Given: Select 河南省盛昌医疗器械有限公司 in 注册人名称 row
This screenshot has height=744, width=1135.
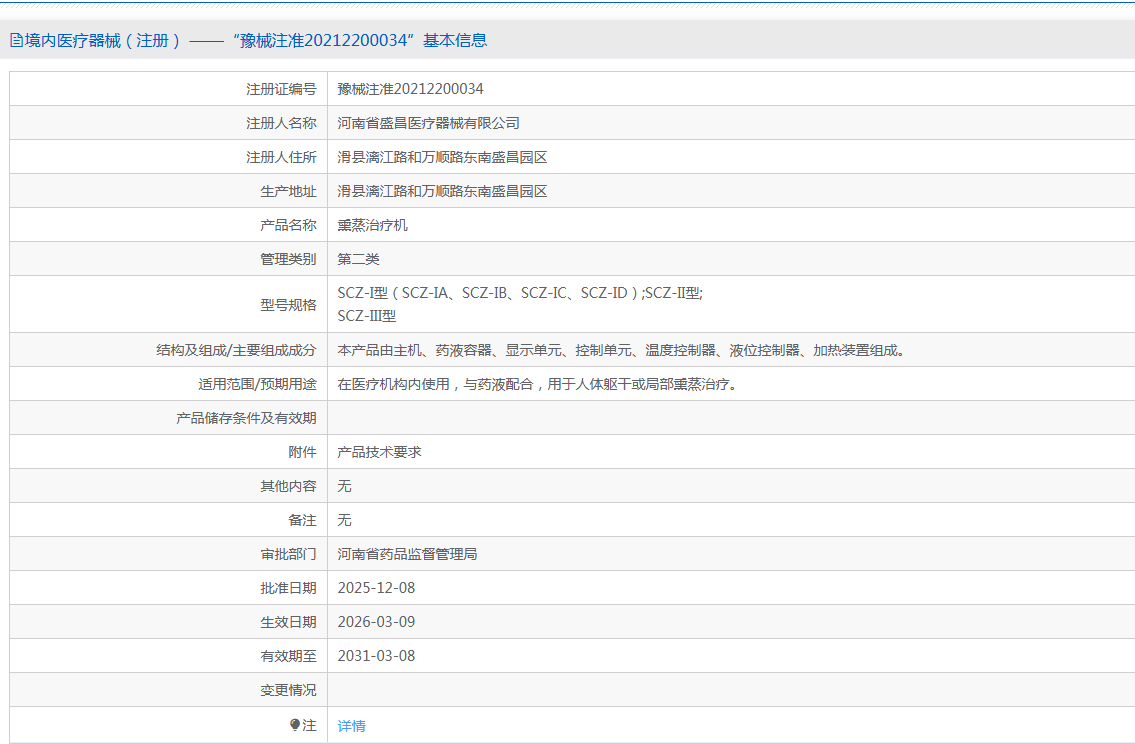Looking at the screenshot, I should click(x=429, y=123).
